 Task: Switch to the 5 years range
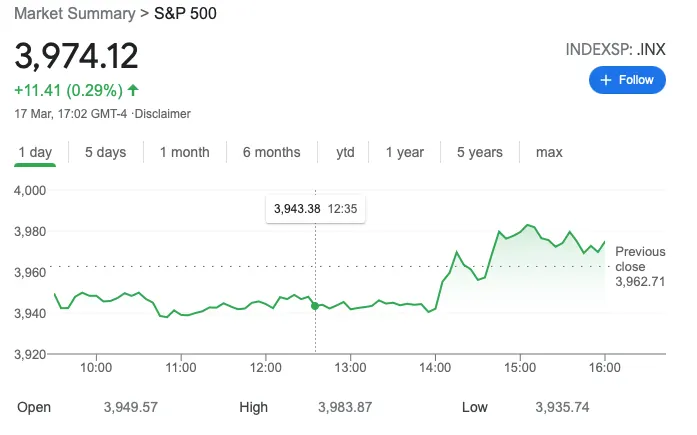tap(480, 152)
